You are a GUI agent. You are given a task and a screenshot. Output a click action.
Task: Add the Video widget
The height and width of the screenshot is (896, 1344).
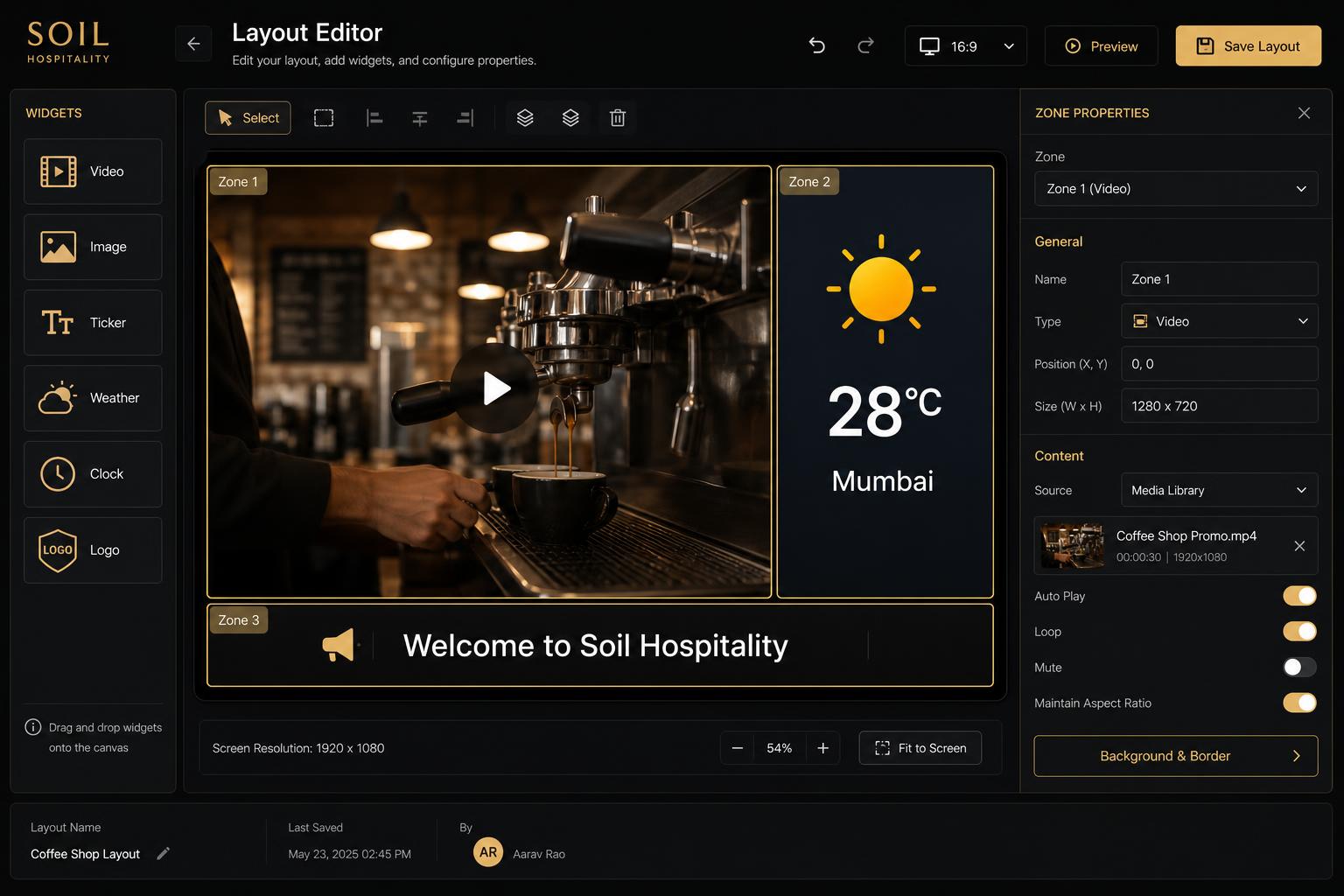(x=93, y=171)
